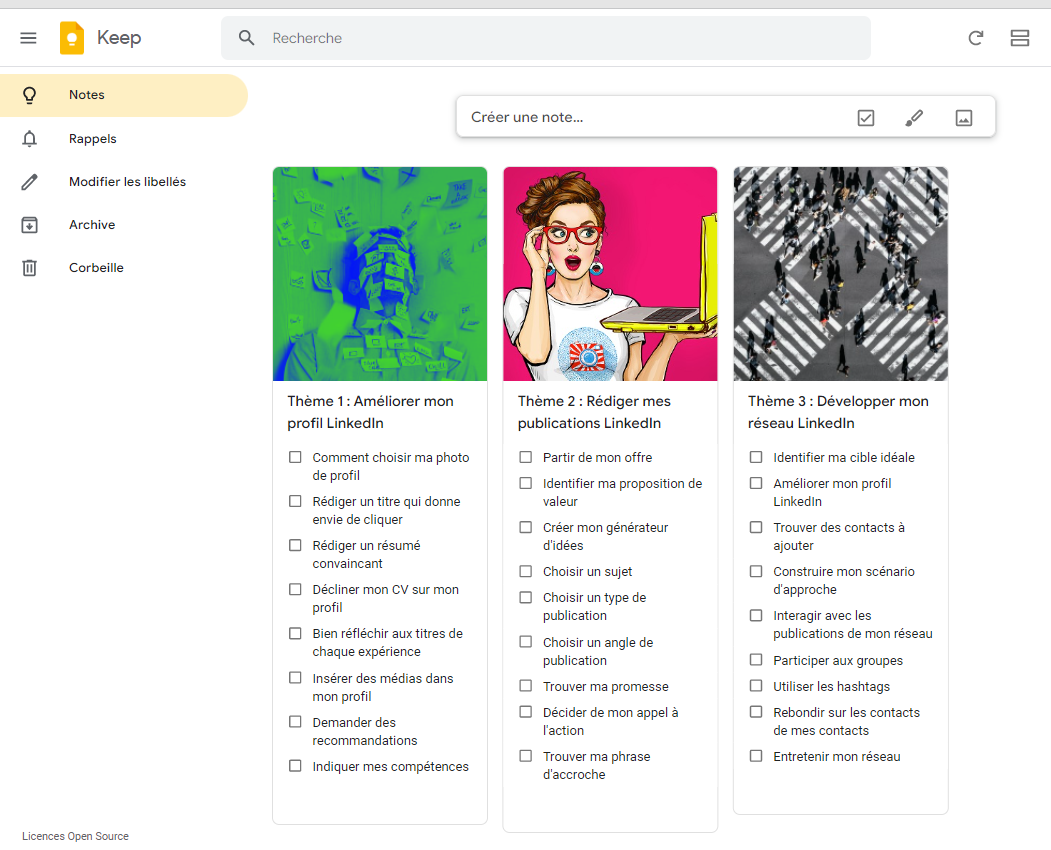Open the 'Licences Open Source' link
The height and width of the screenshot is (850, 1051).
75,836
